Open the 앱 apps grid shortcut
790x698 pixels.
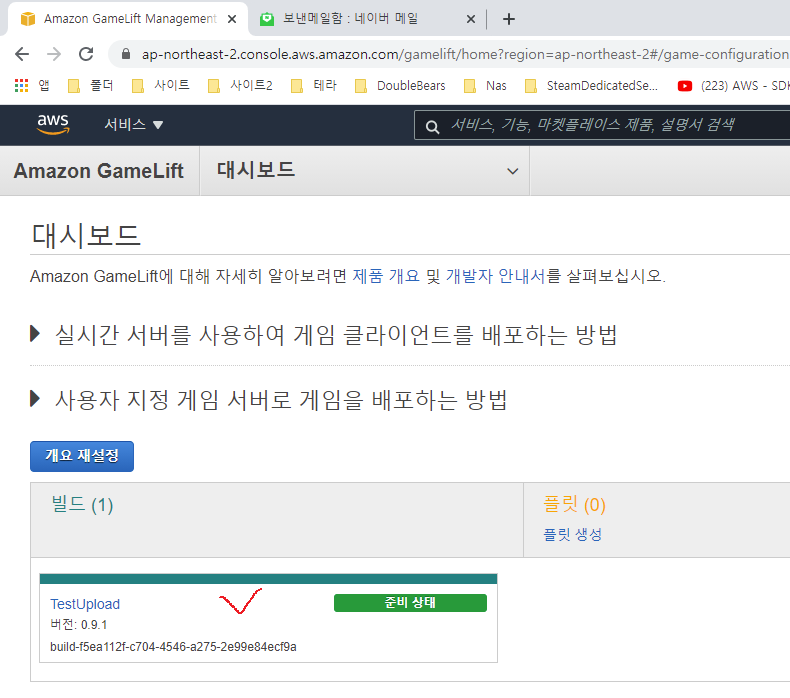click(32, 86)
